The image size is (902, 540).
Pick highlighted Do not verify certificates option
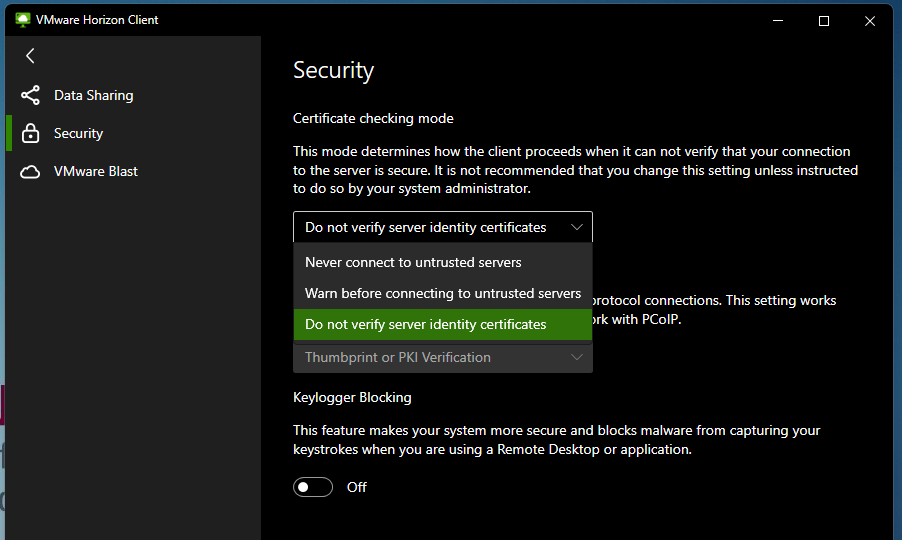point(426,324)
